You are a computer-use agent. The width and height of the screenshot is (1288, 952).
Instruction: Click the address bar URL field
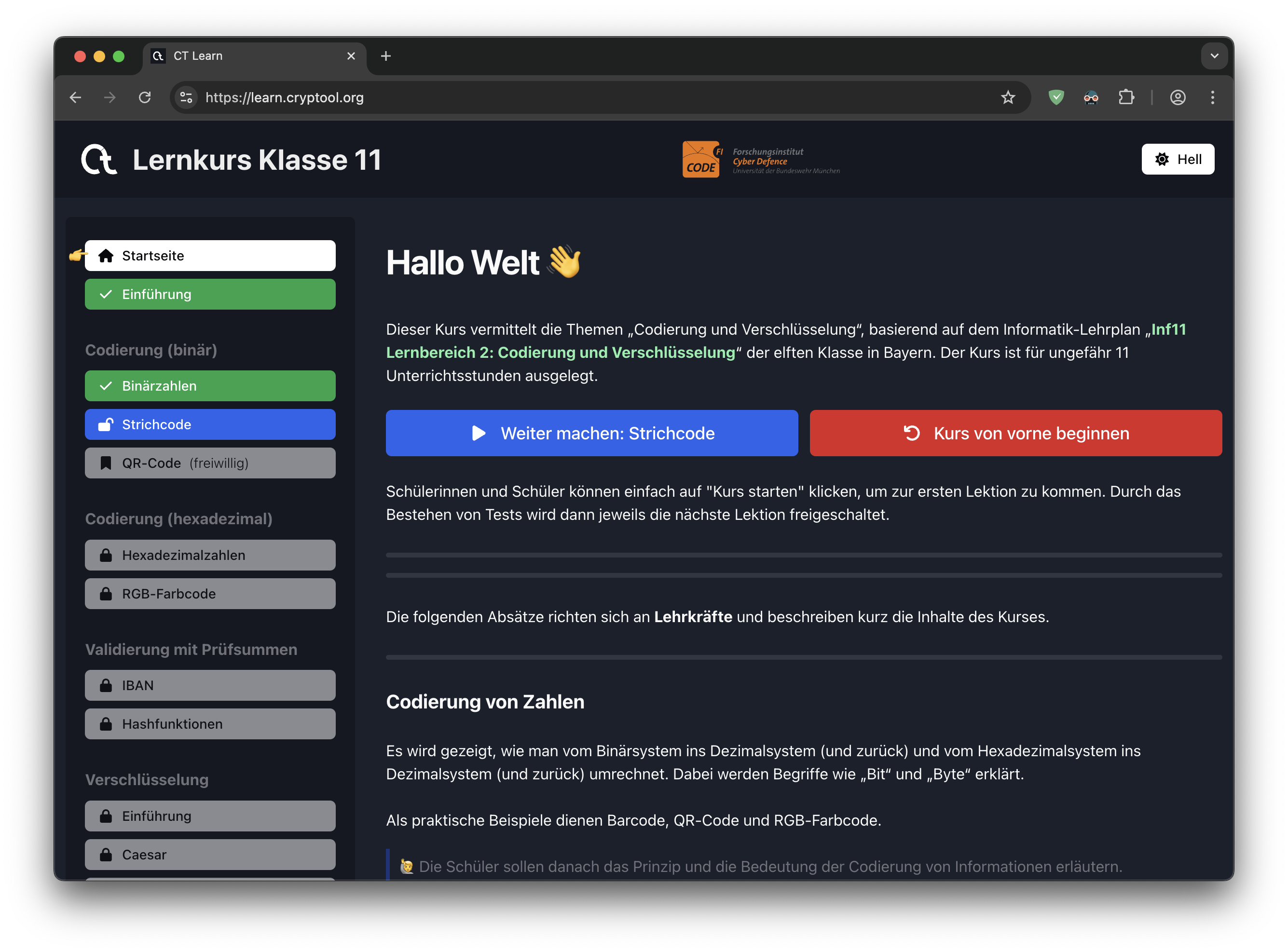point(519,97)
